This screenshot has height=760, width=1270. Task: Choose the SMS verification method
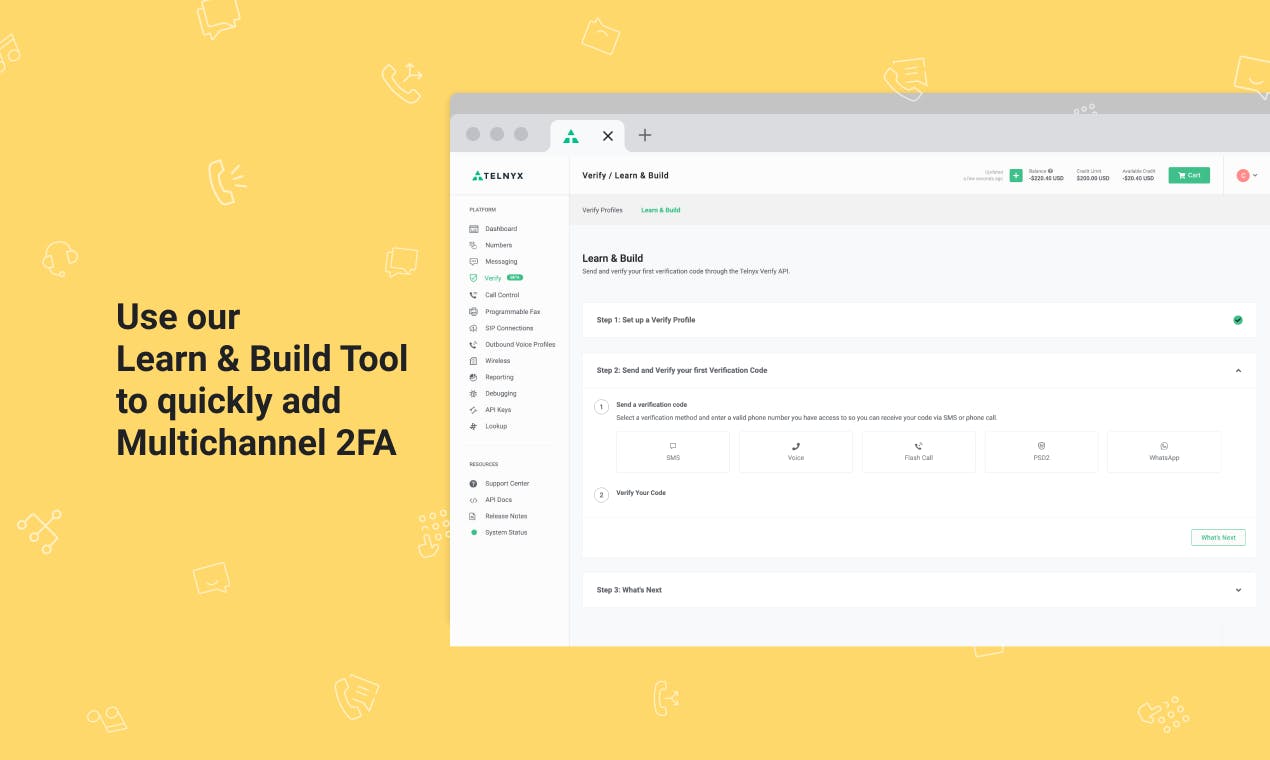(x=673, y=452)
